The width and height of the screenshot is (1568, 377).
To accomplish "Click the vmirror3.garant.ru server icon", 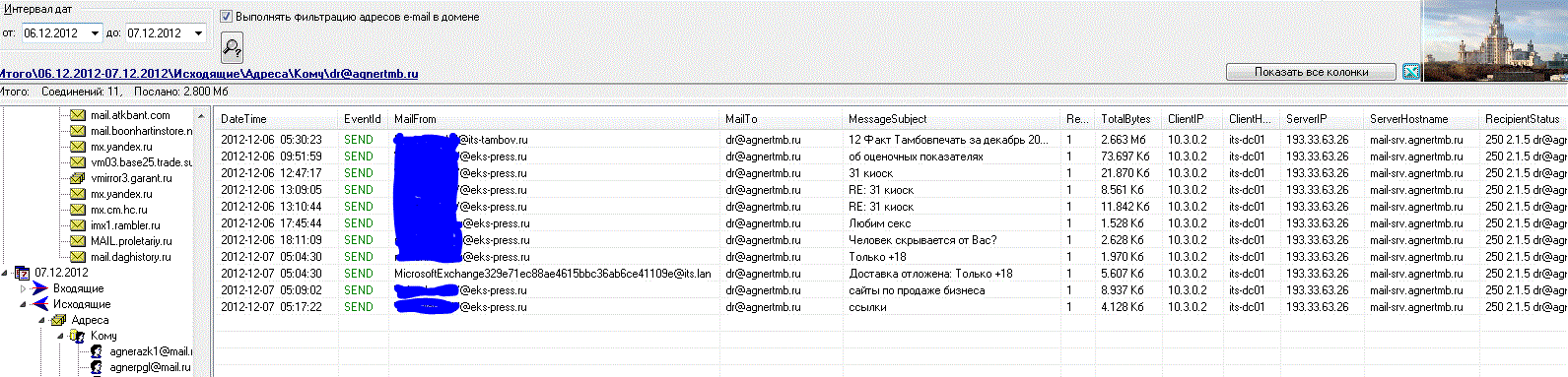I will coord(78,178).
